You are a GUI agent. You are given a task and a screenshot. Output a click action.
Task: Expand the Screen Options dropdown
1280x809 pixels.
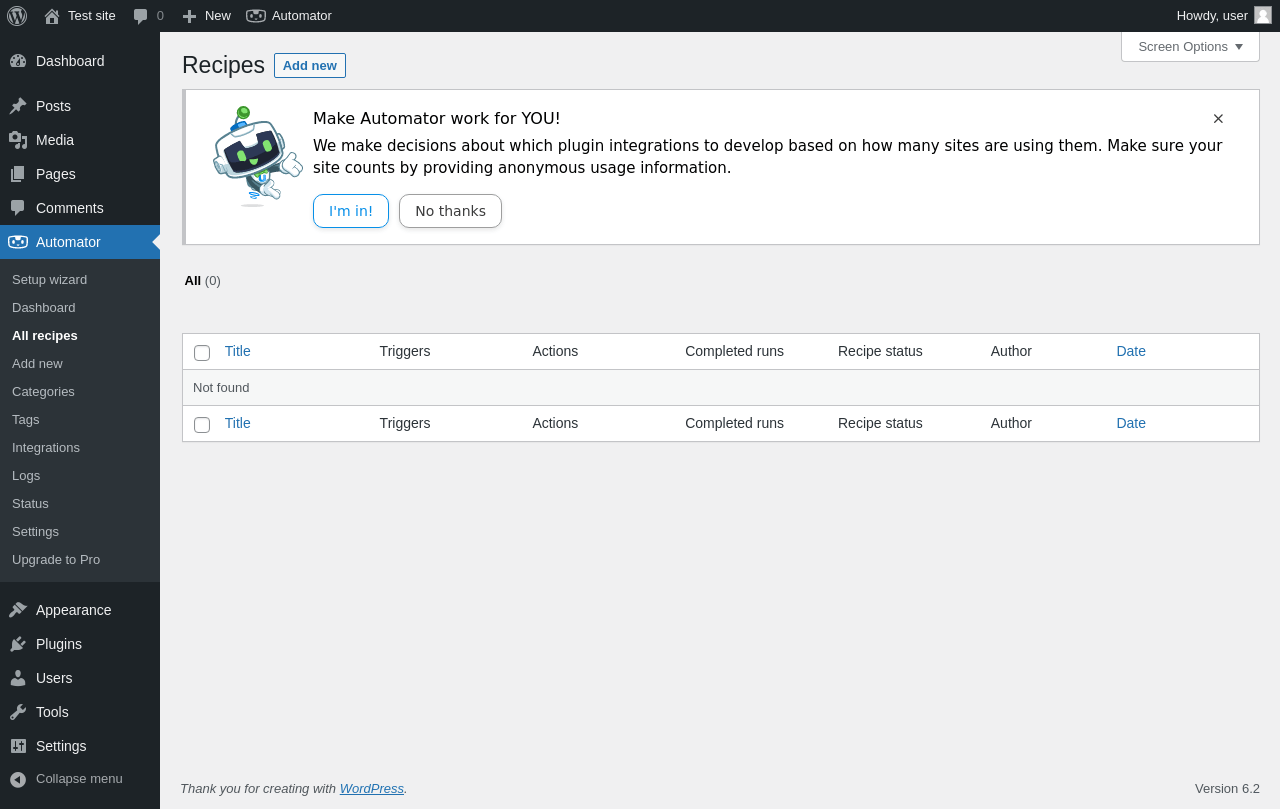[1190, 46]
